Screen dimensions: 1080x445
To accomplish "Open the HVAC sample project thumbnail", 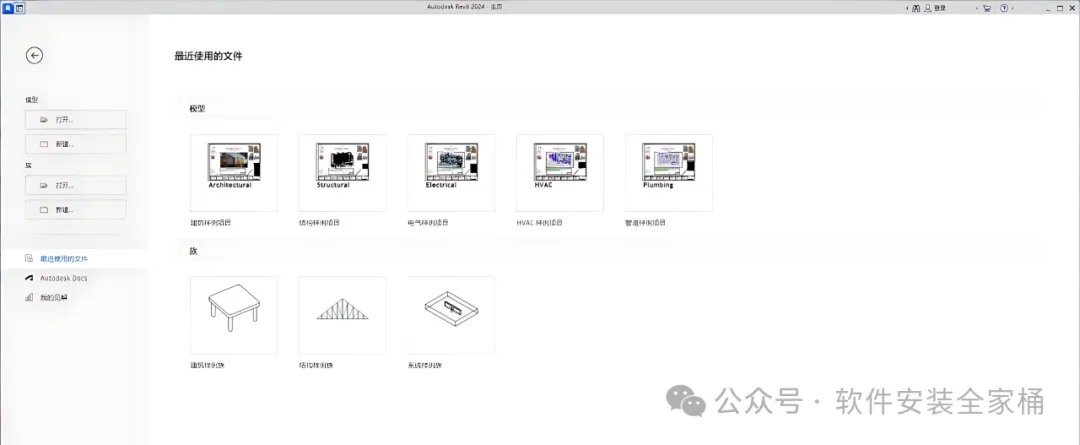I will (x=560, y=173).
